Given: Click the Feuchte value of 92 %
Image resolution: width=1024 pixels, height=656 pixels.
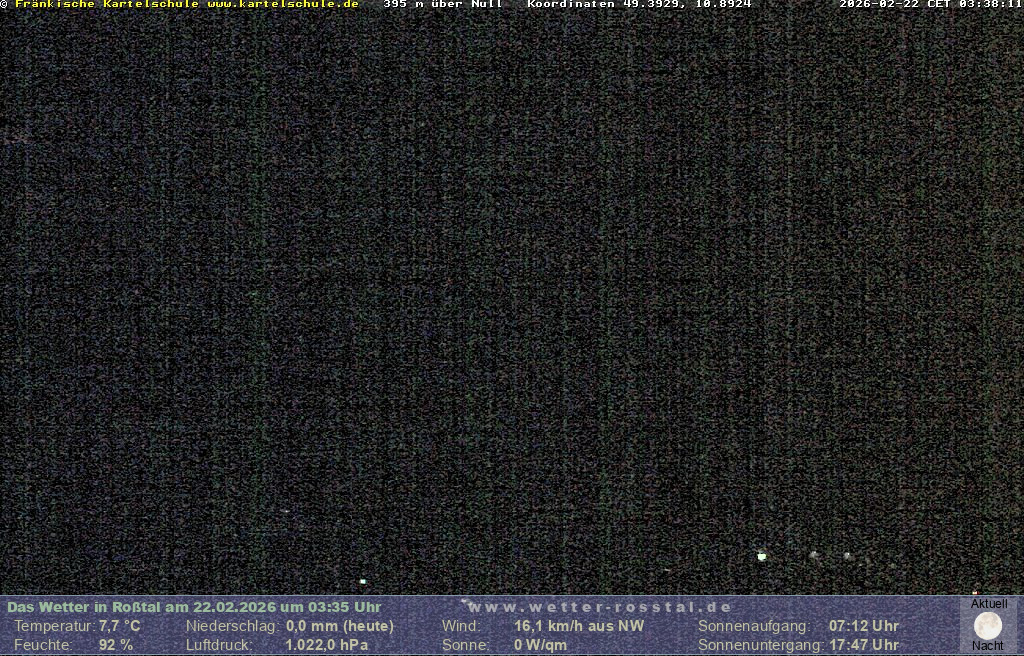Looking at the screenshot, I should pyautogui.click(x=115, y=645).
